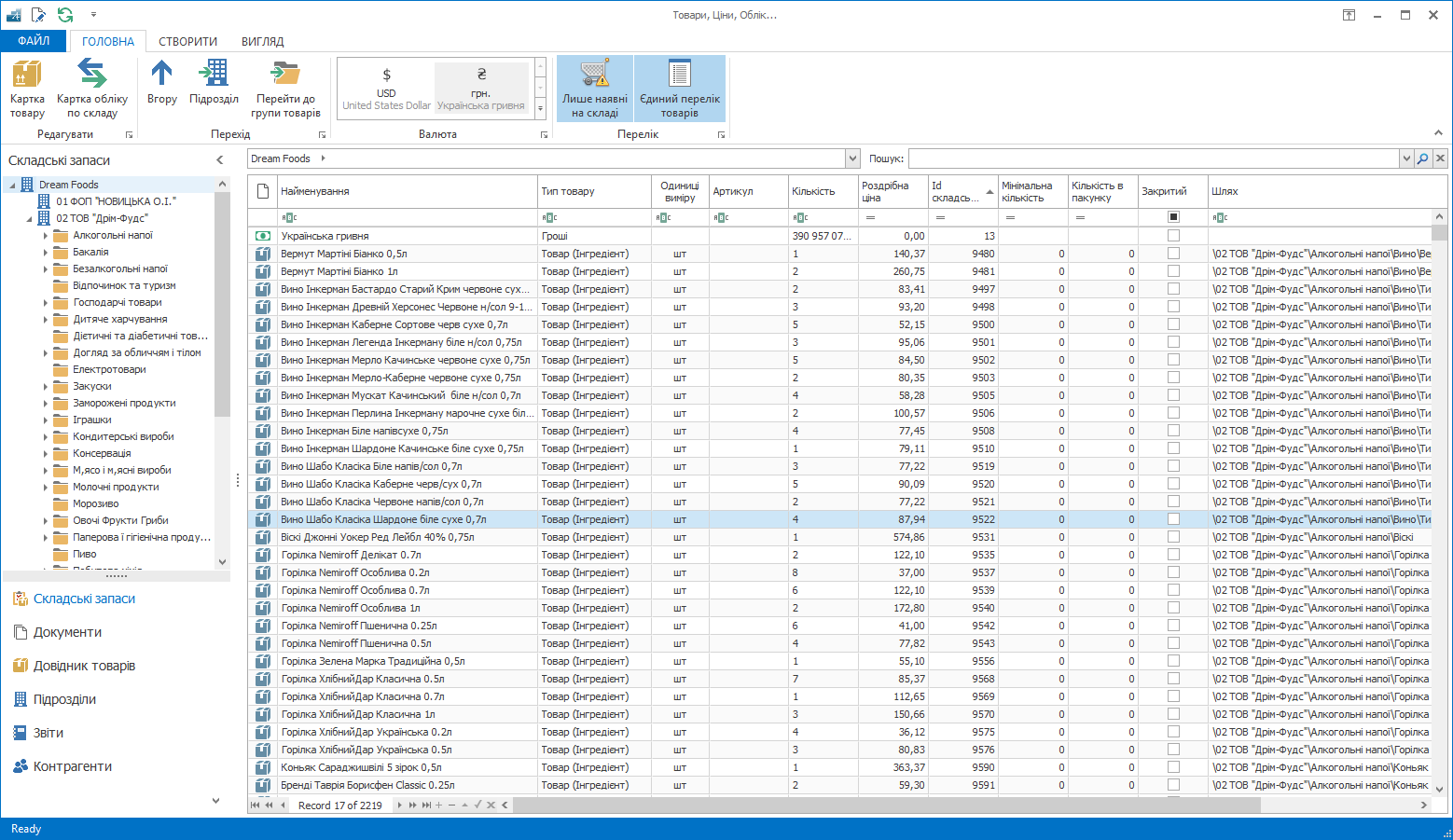Viewport: 1453px width, 840px height.
Task: Open the Dream Foods path dropdown
Action: tap(851, 158)
